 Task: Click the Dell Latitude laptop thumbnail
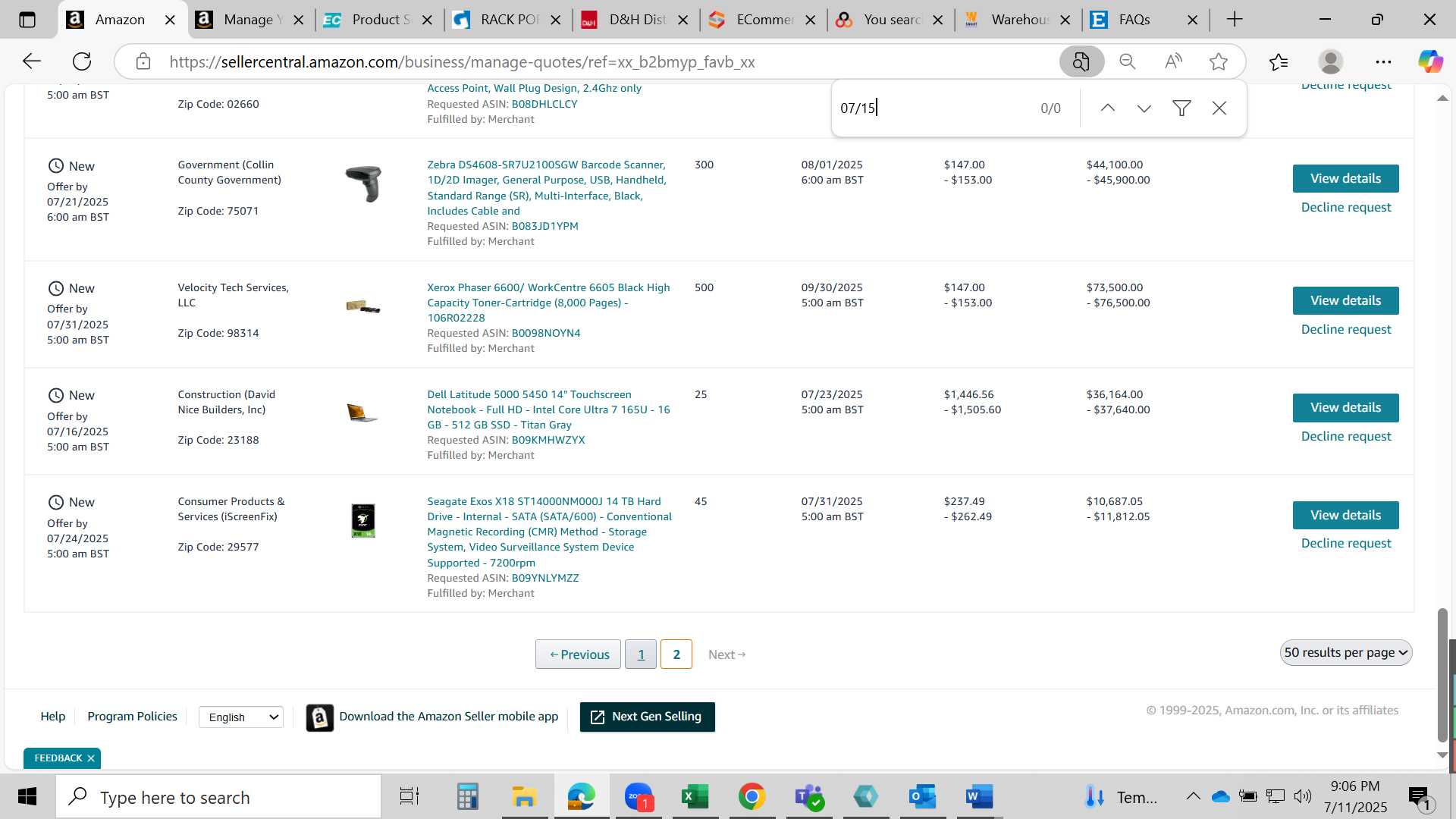362,413
